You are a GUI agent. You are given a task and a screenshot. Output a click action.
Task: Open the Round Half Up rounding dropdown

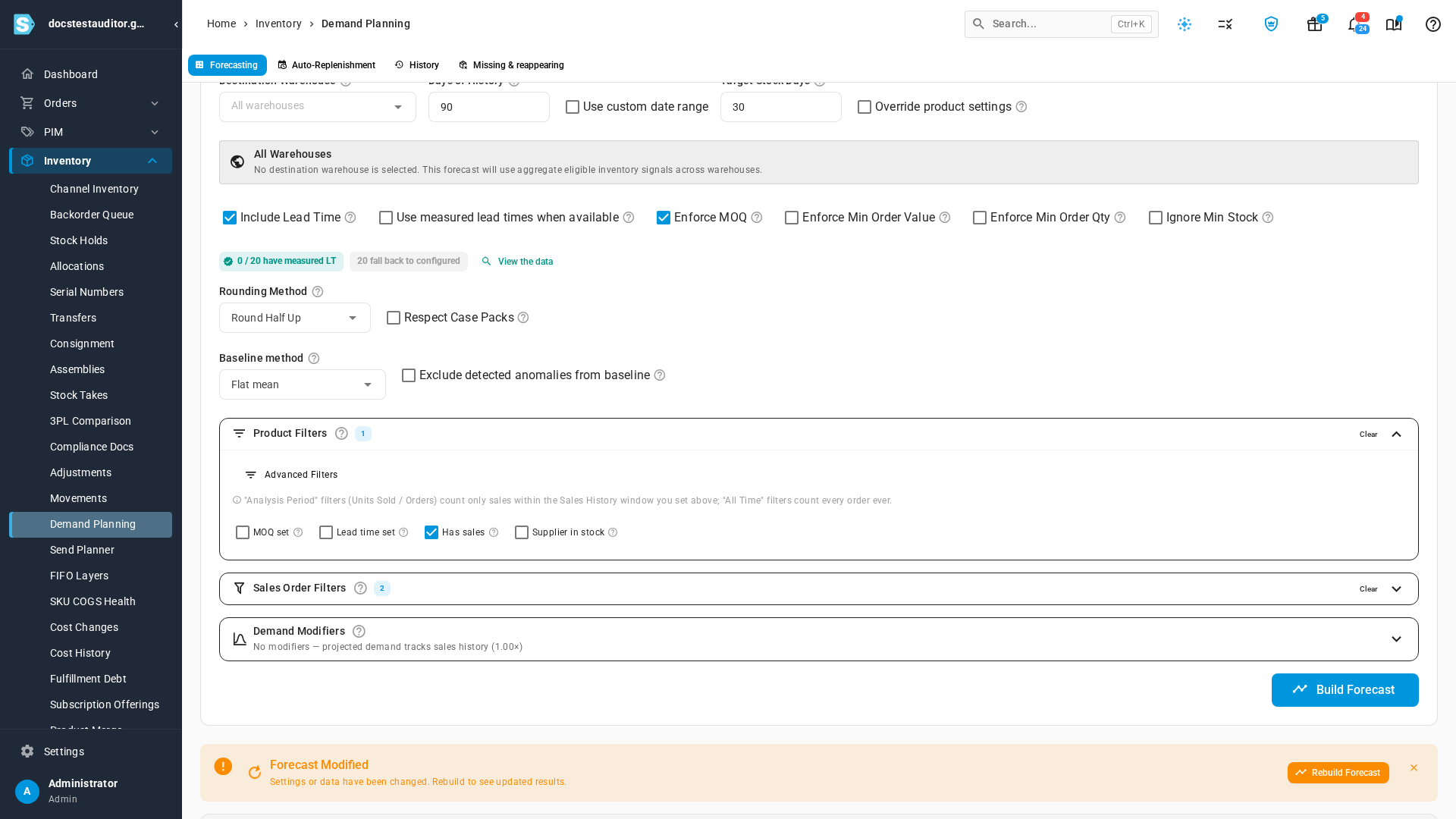pos(295,318)
